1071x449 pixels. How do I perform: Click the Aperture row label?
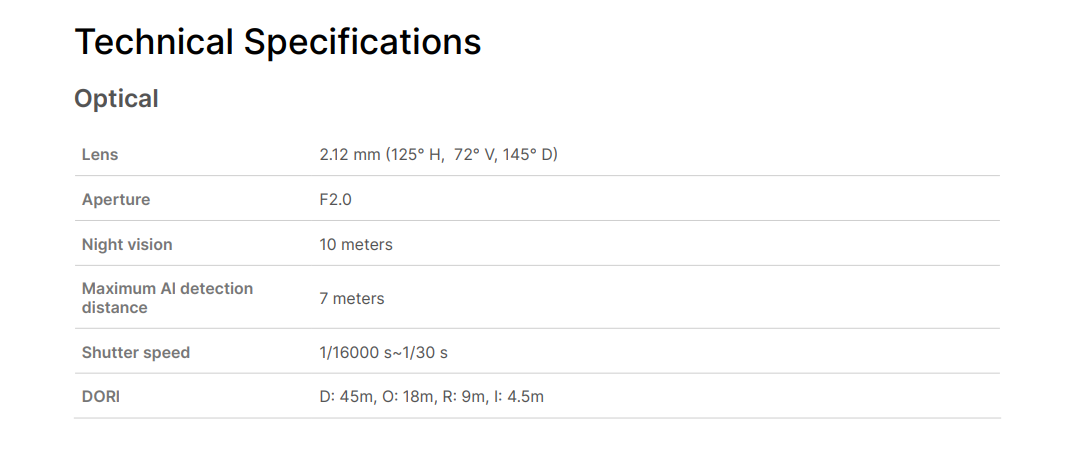pos(116,200)
